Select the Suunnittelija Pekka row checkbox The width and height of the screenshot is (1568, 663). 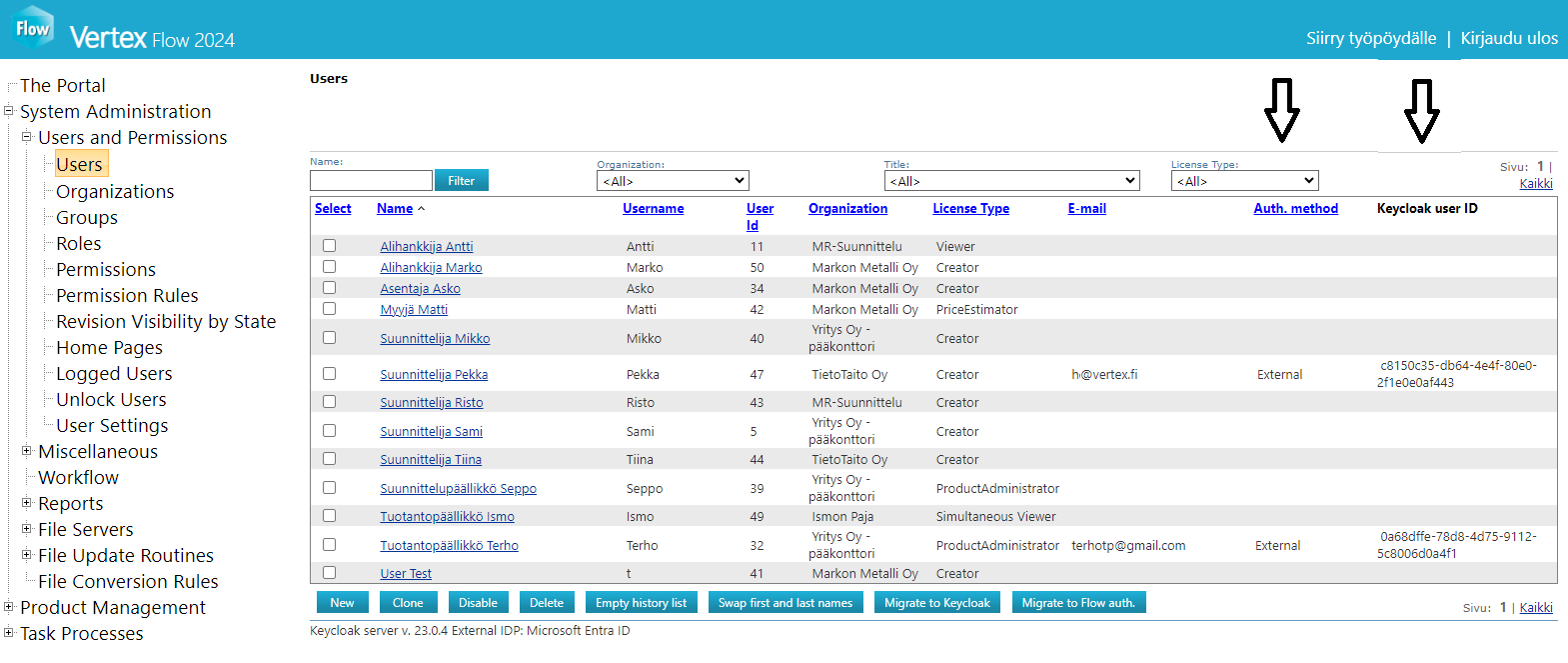point(329,374)
